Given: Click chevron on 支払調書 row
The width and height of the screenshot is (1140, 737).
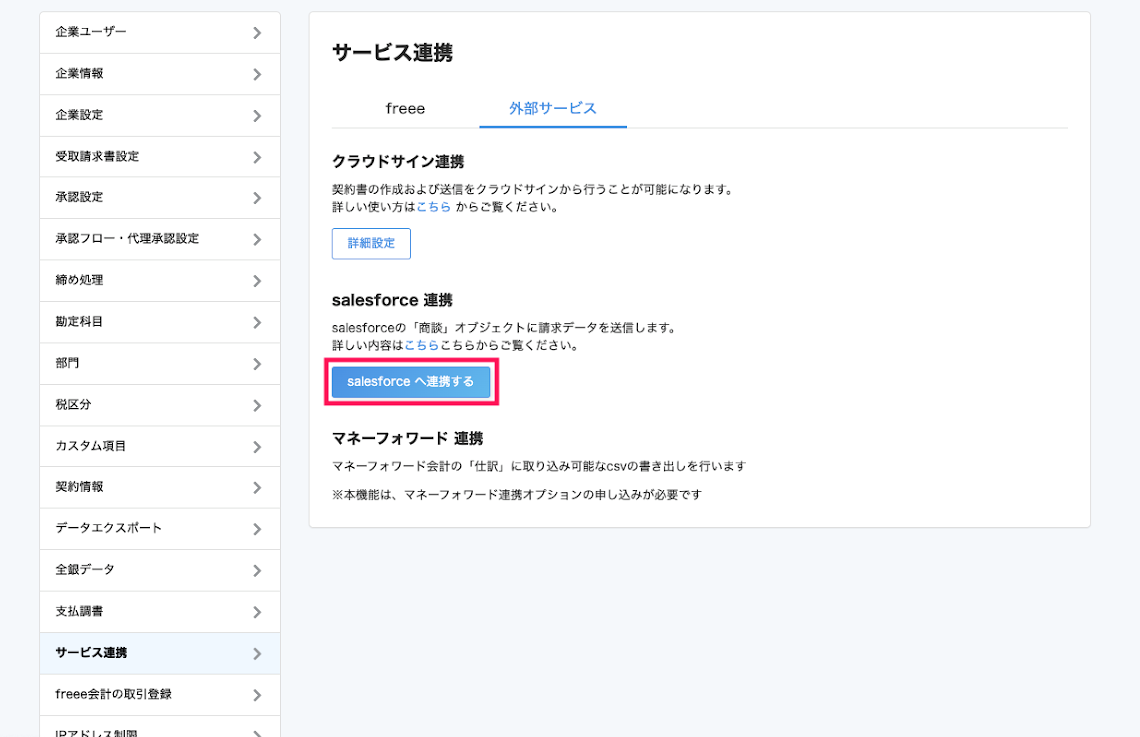Looking at the screenshot, I should coord(257,612).
